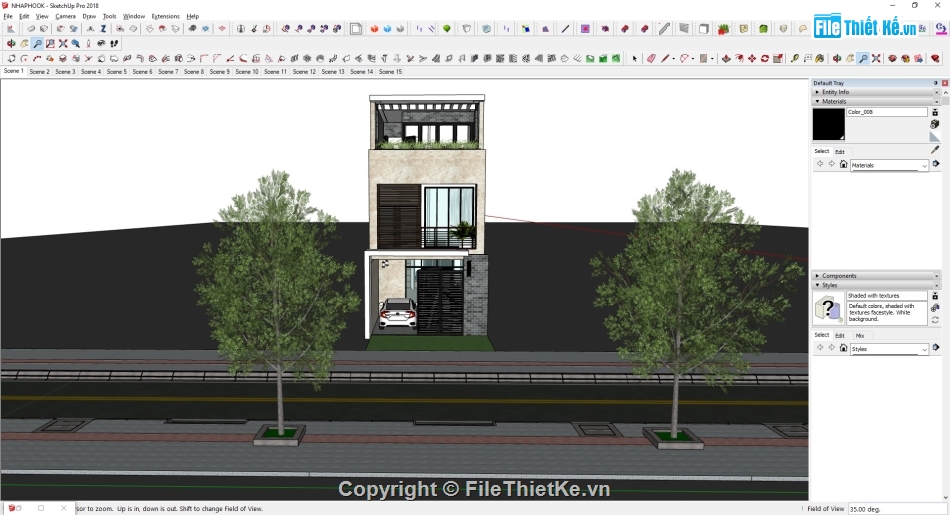Open rectangle tool dropdown arrow
The width and height of the screenshot is (950, 515).
coord(712,58)
